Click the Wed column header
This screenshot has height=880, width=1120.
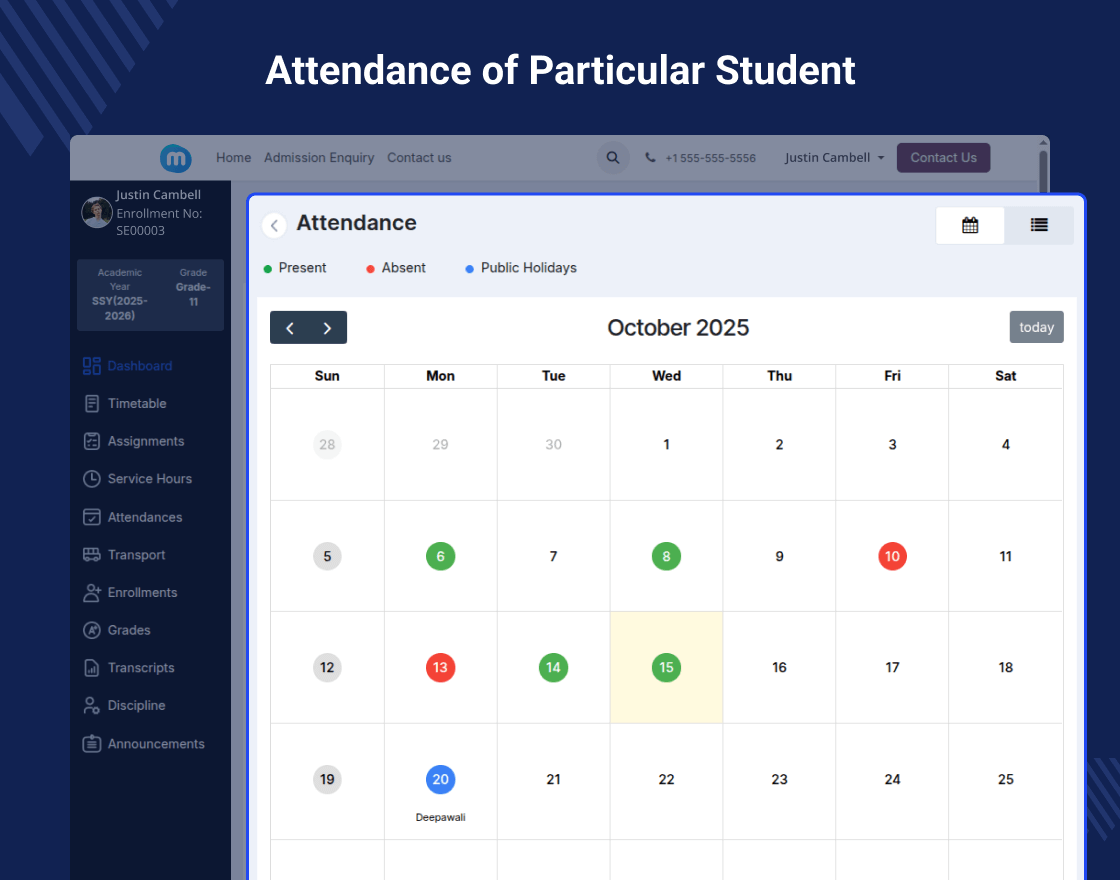(666, 376)
